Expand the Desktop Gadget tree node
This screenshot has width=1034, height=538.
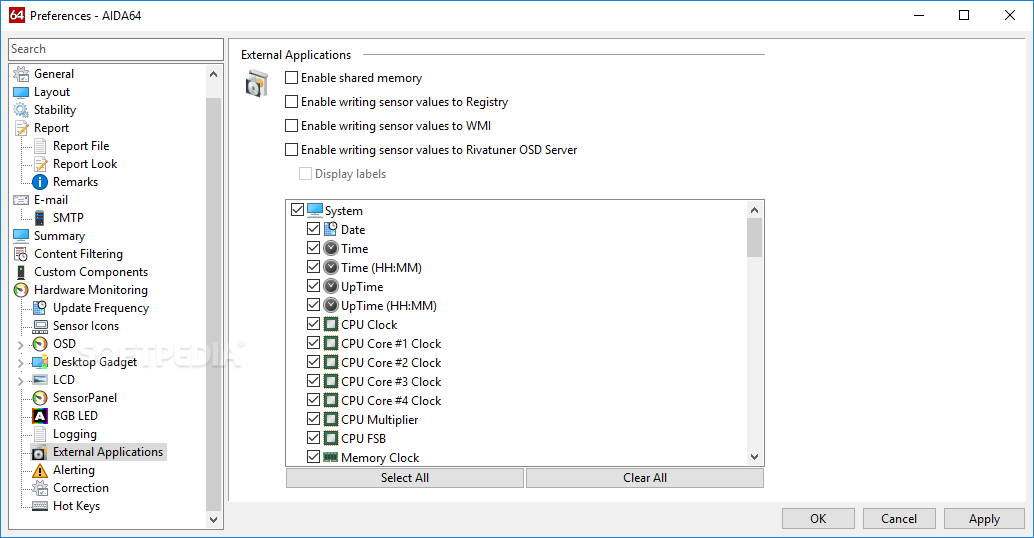pyautogui.click(x=20, y=363)
